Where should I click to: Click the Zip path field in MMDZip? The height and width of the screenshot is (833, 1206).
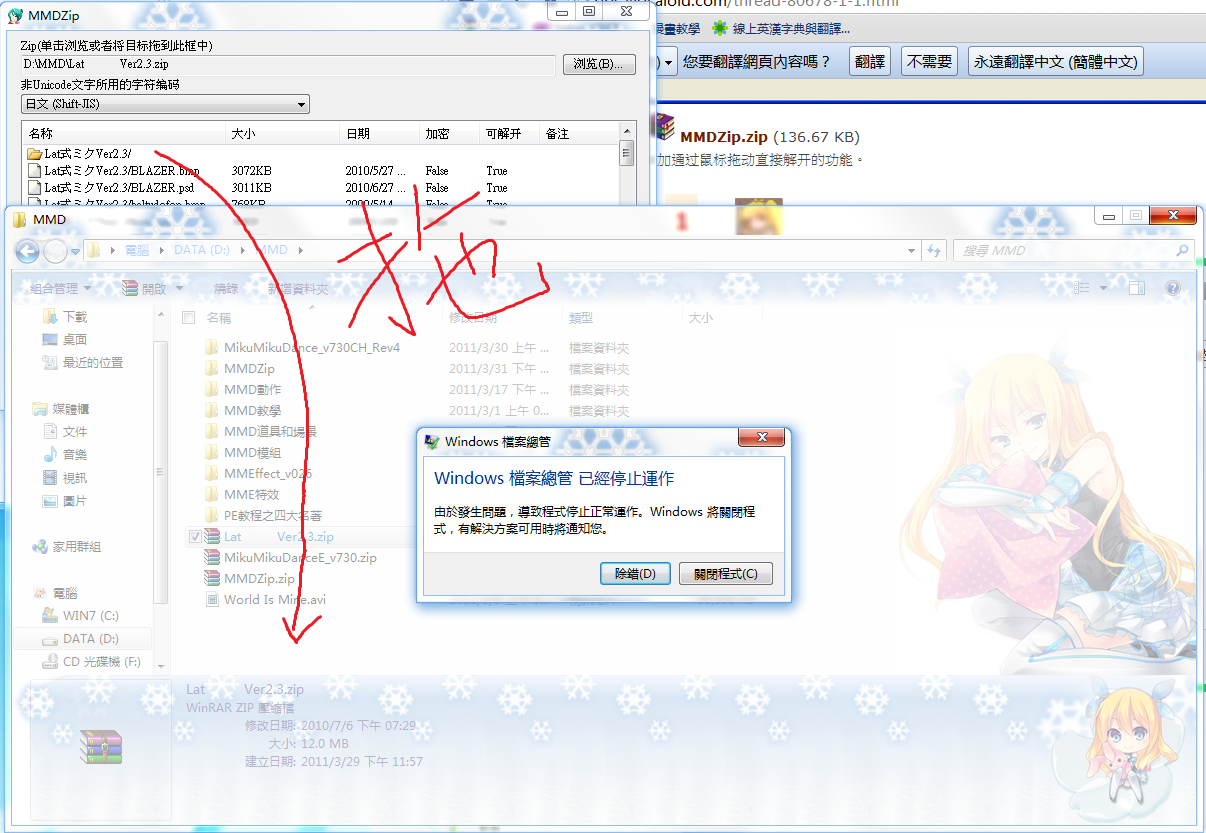pyautogui.click(x=288, y=65)
